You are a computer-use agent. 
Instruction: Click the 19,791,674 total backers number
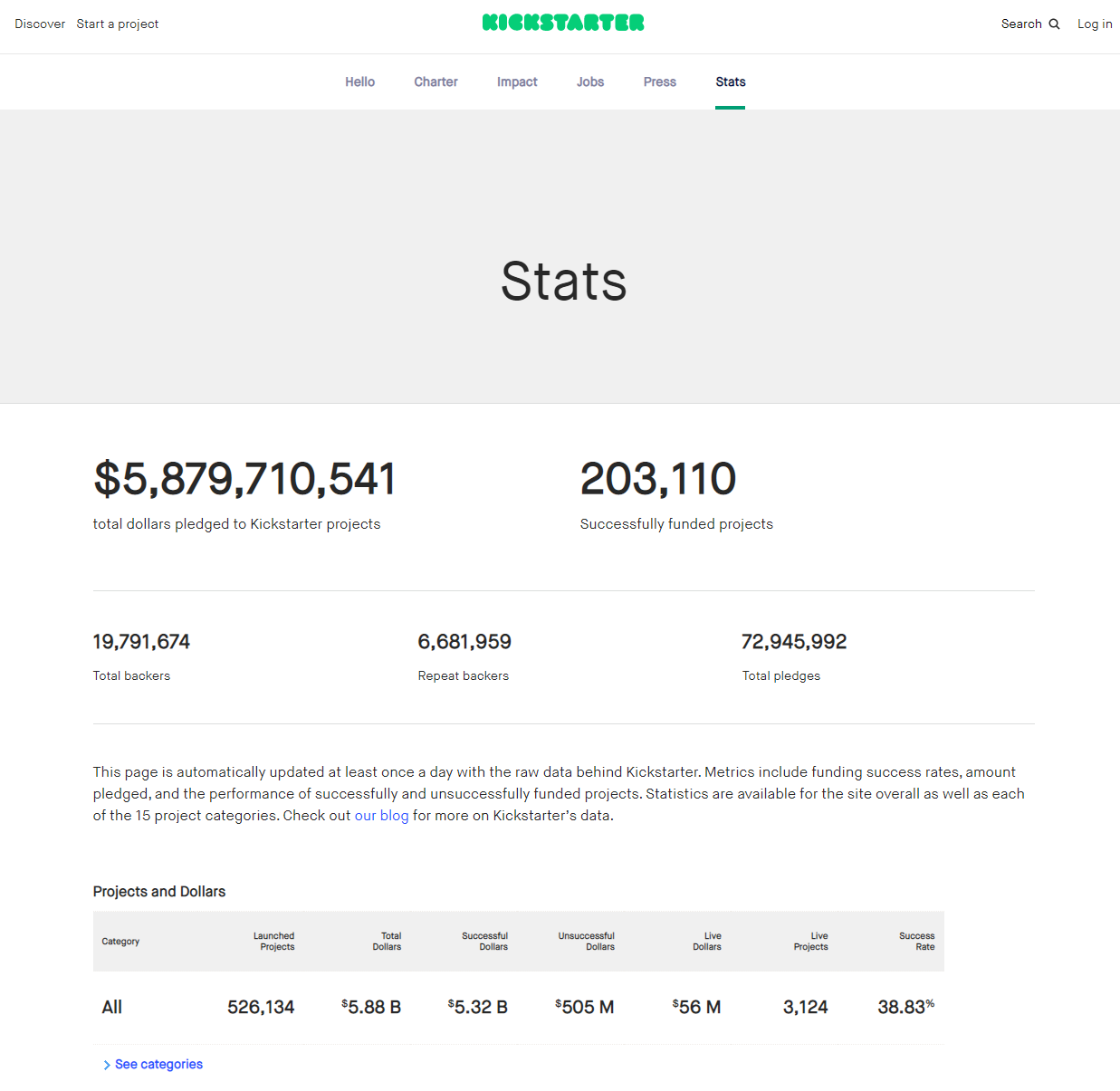pos(141,642)
